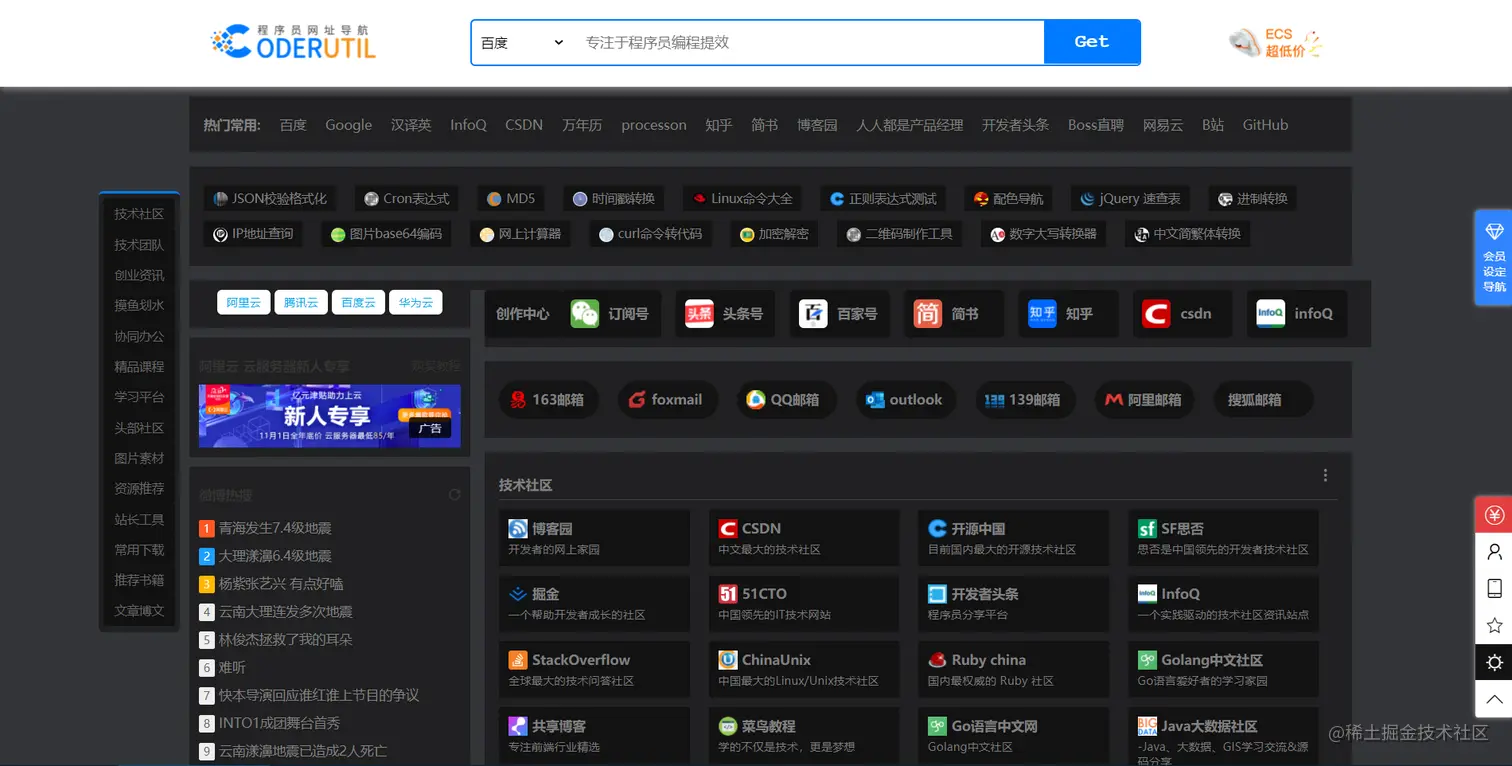Select 技术团队 in the left sidebar
The image size is (1512, 766).
point(139,245)
